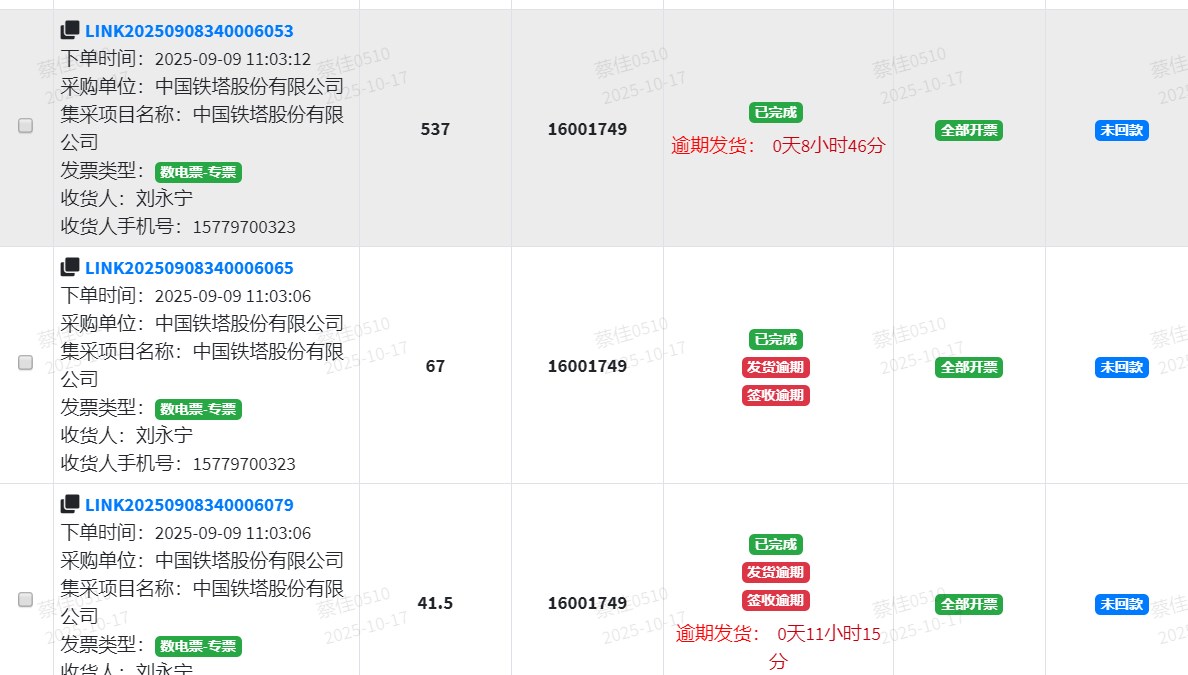This screenshot has height=675, width=1188.
Task: Open order link LINK20250908340006079
Action: pos(189,505)
